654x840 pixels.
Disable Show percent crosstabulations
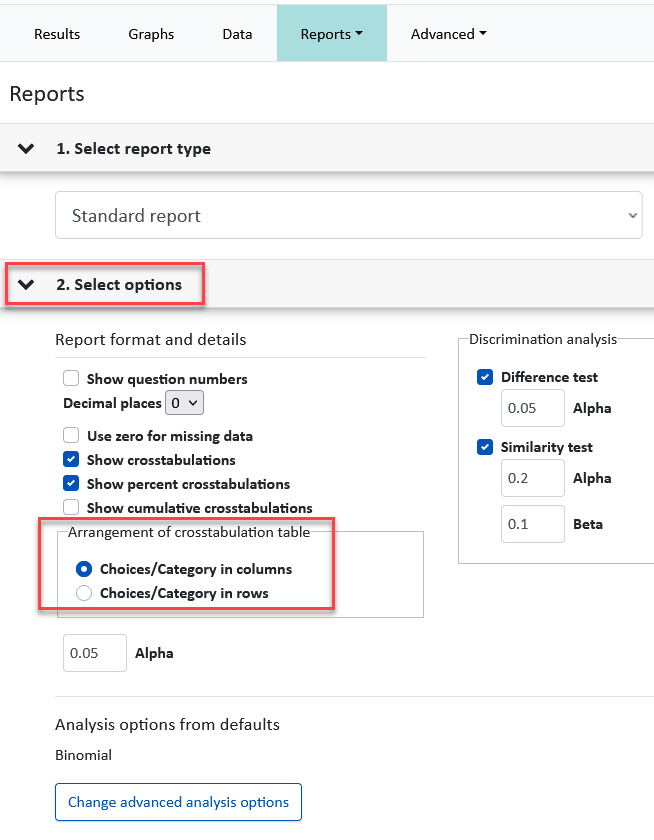(71, 483)
